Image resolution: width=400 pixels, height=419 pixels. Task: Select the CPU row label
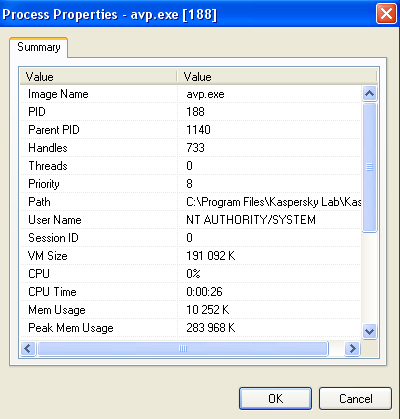coord(39,274)
